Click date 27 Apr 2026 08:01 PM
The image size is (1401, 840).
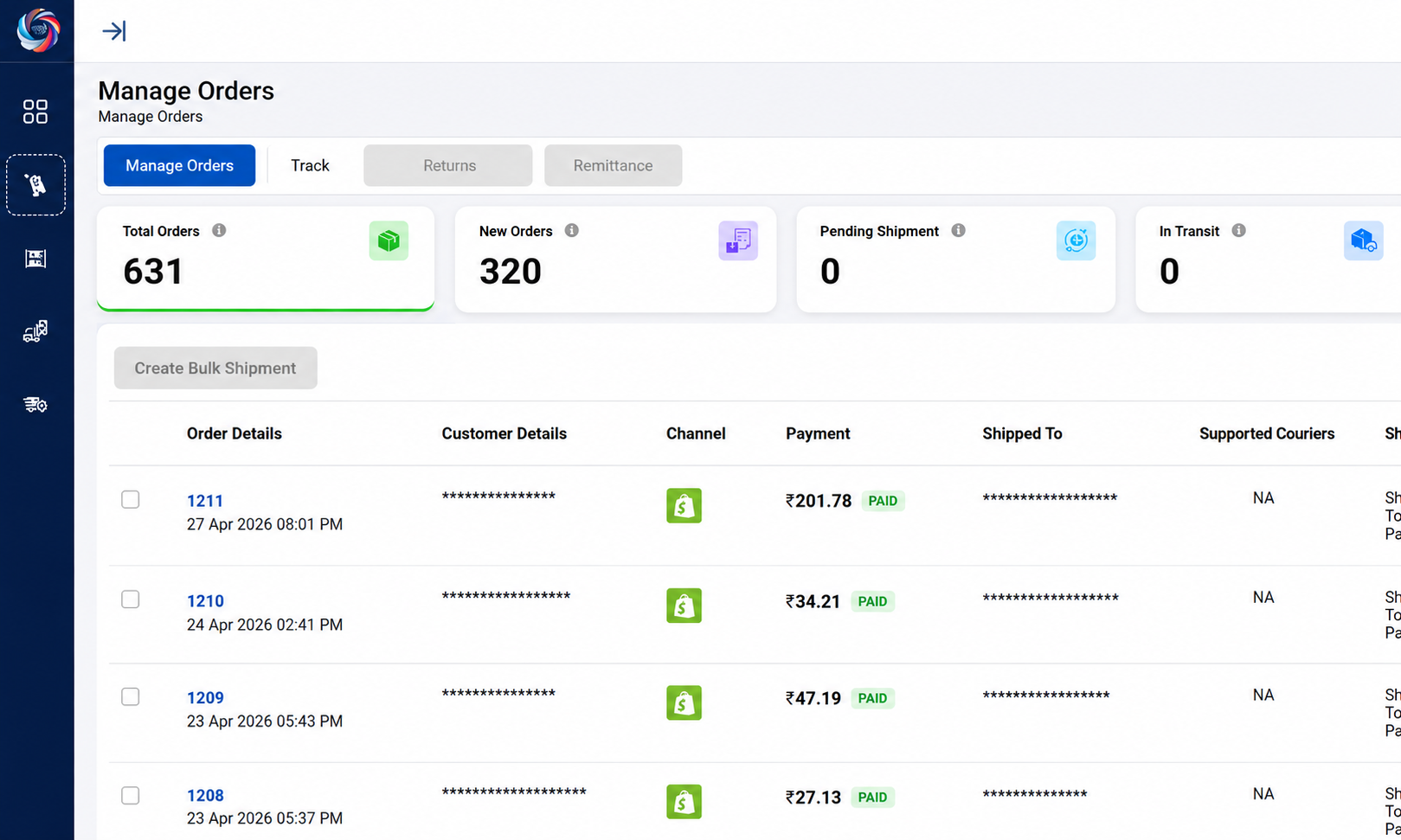[265, 524]
